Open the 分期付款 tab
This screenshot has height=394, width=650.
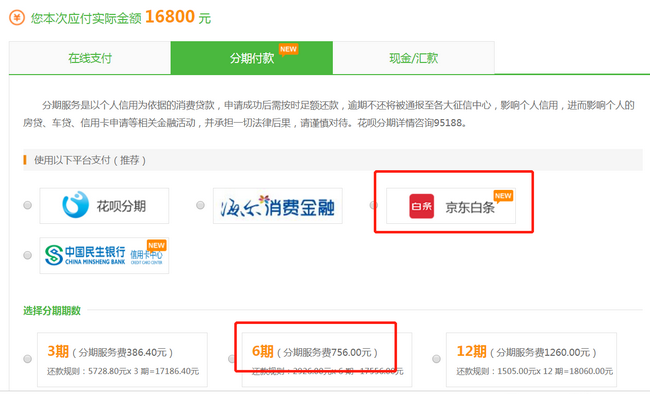click(x=252, y=58)
